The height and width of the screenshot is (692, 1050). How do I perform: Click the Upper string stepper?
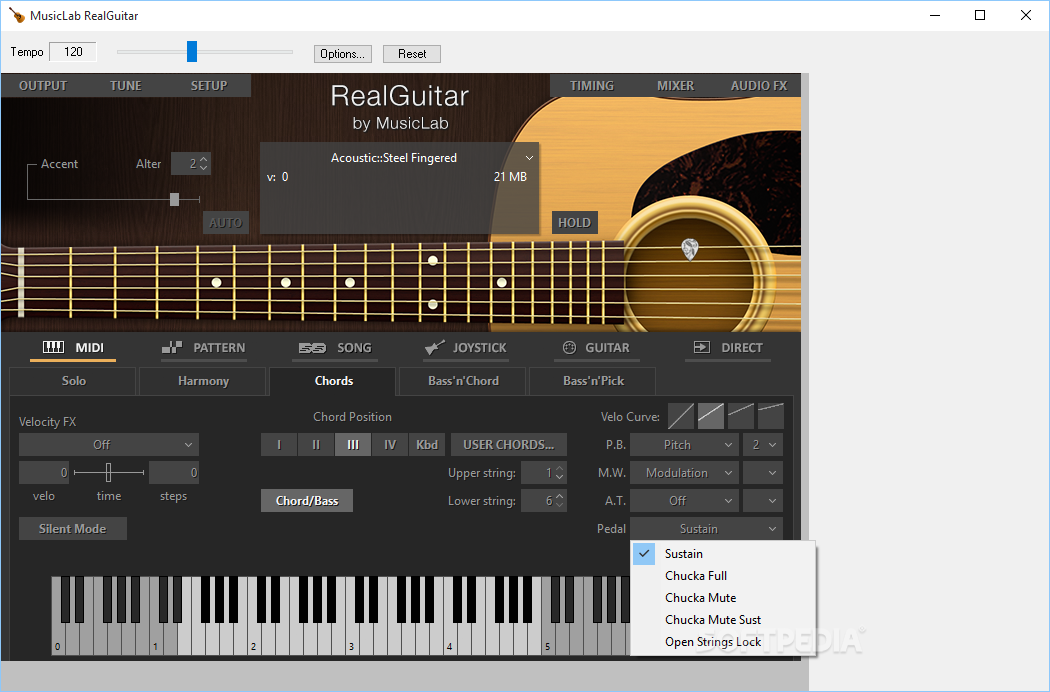click(560, 473)
